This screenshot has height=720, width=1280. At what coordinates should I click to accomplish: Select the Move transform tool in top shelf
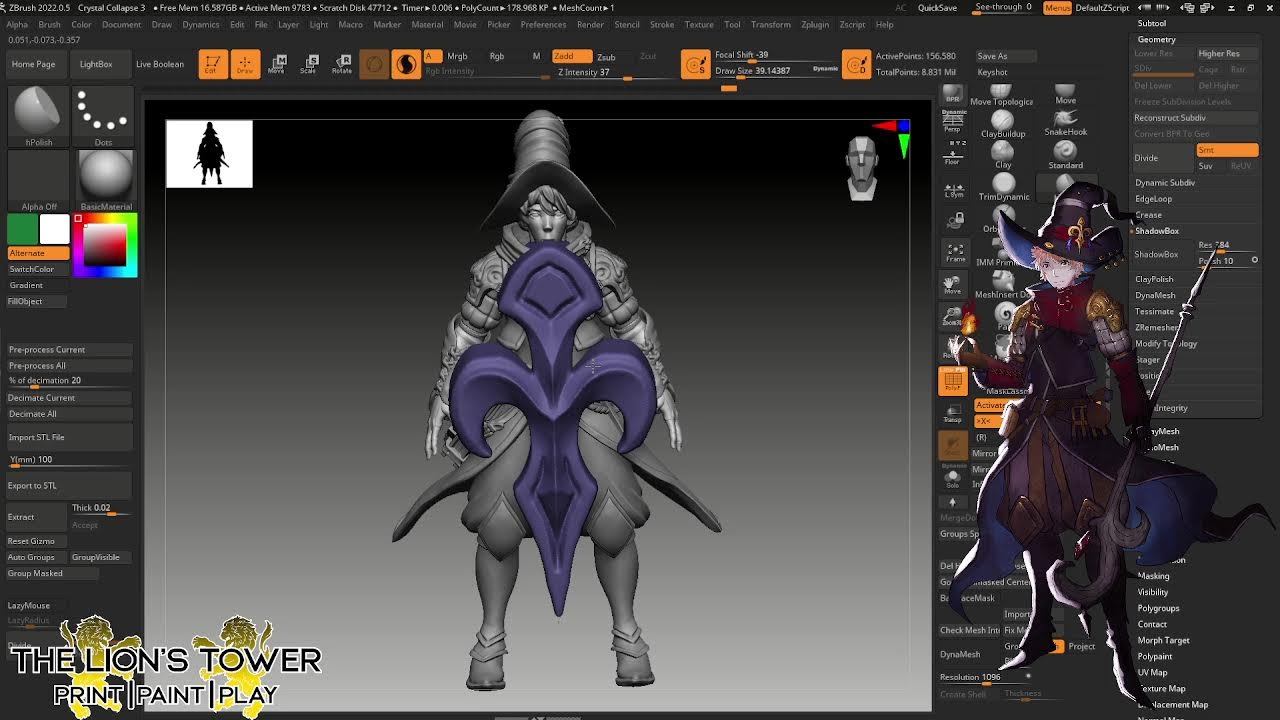coord(278,64)
